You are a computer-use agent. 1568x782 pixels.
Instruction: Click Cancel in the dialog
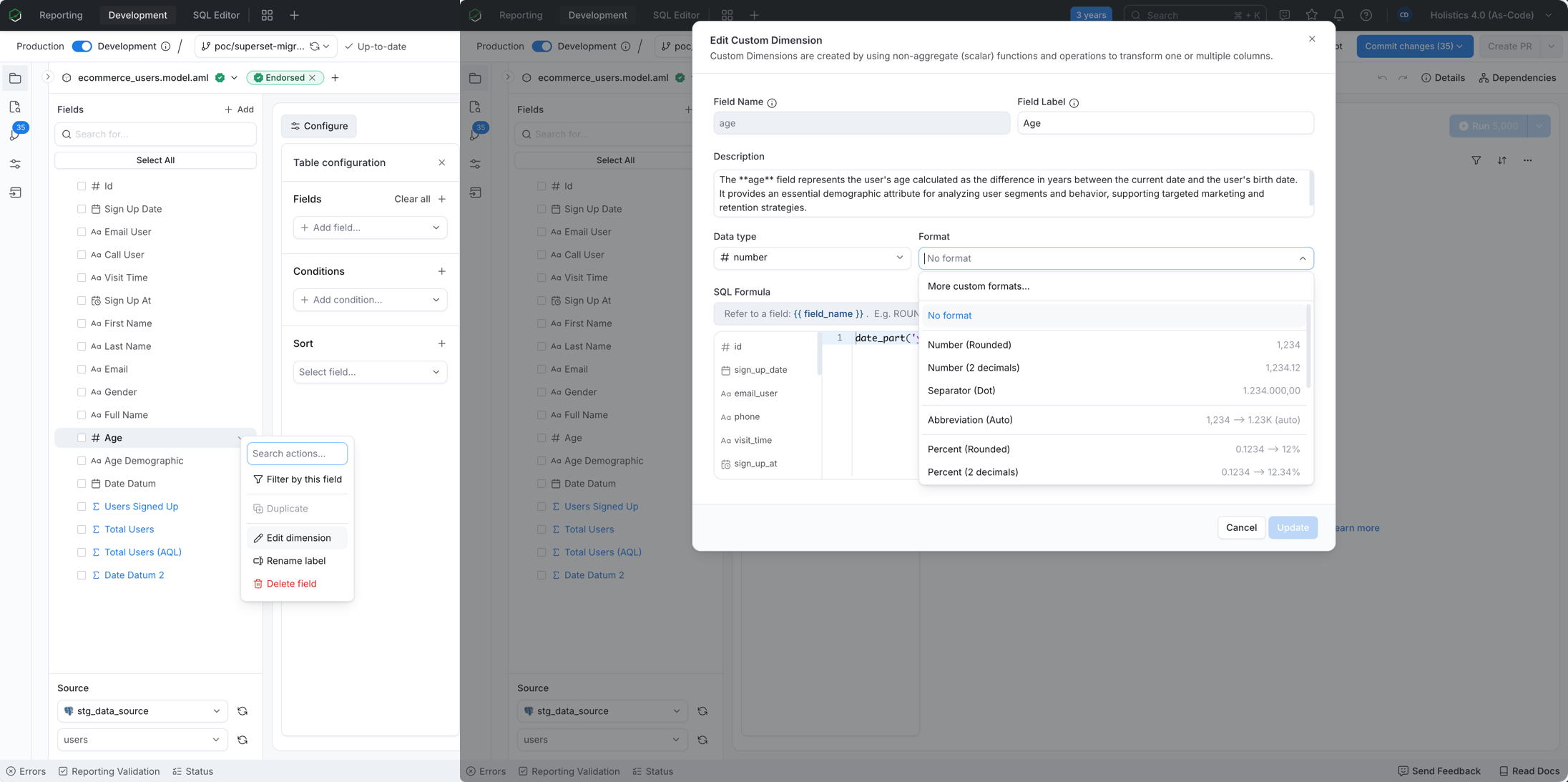[x=1241, y=527]
